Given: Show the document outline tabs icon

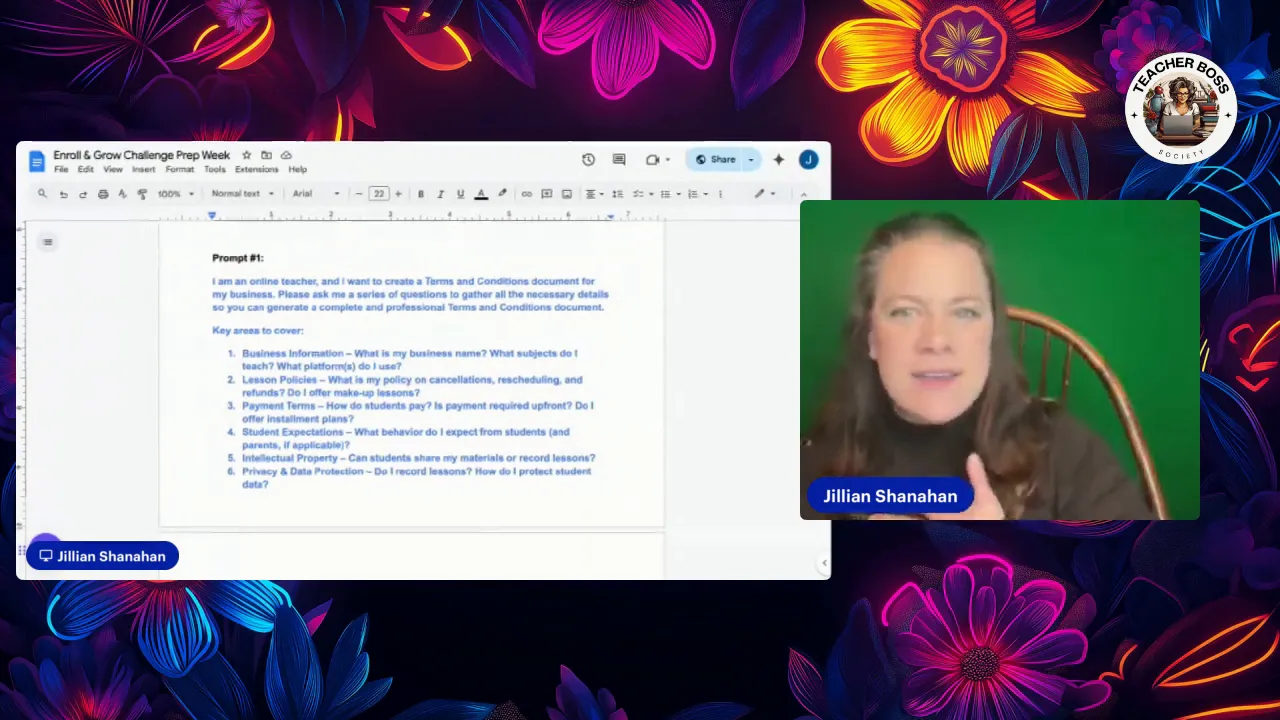Looking at the screenshot, I should [x=47, y=242].
